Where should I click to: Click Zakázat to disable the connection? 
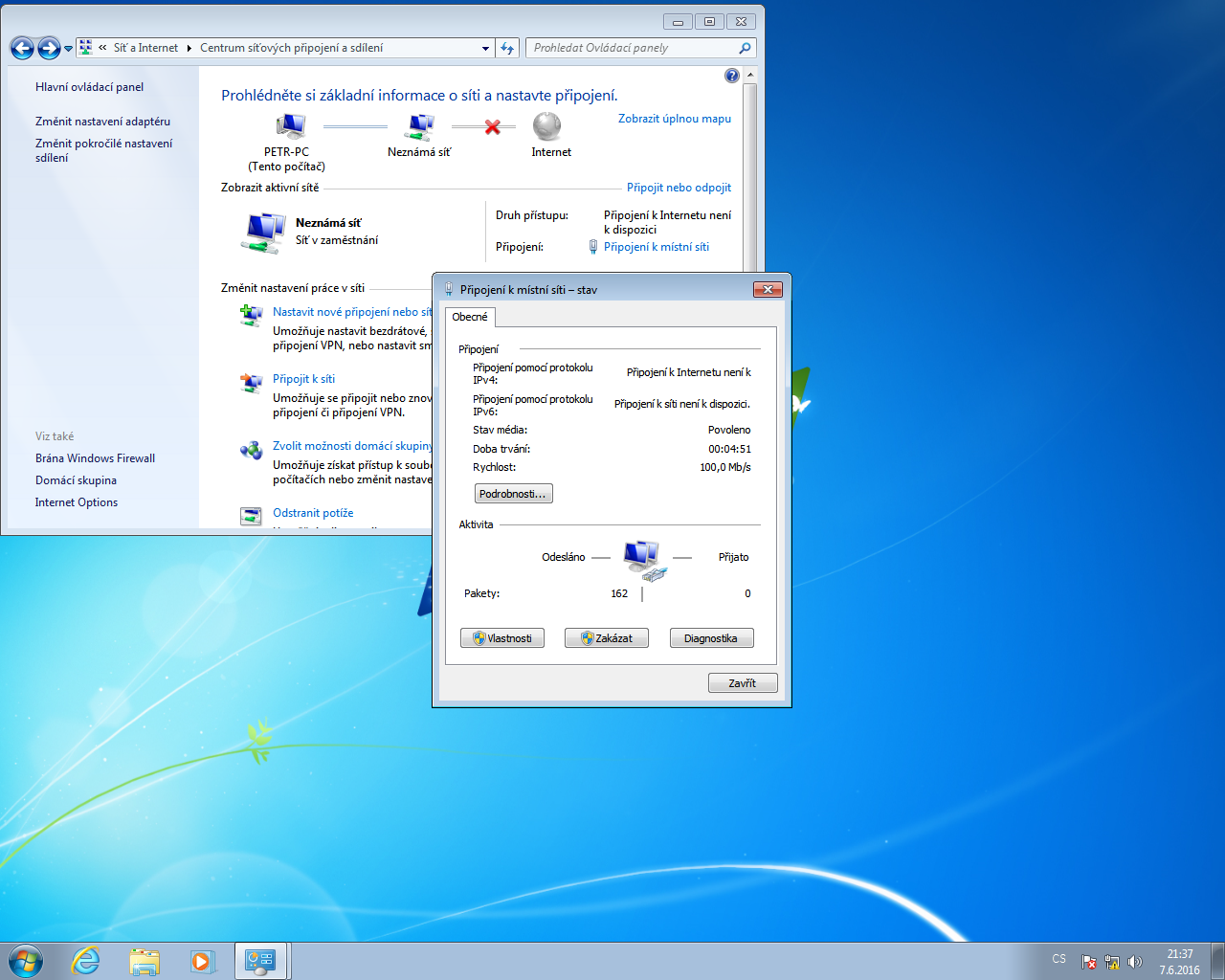[x=606, y=638]
